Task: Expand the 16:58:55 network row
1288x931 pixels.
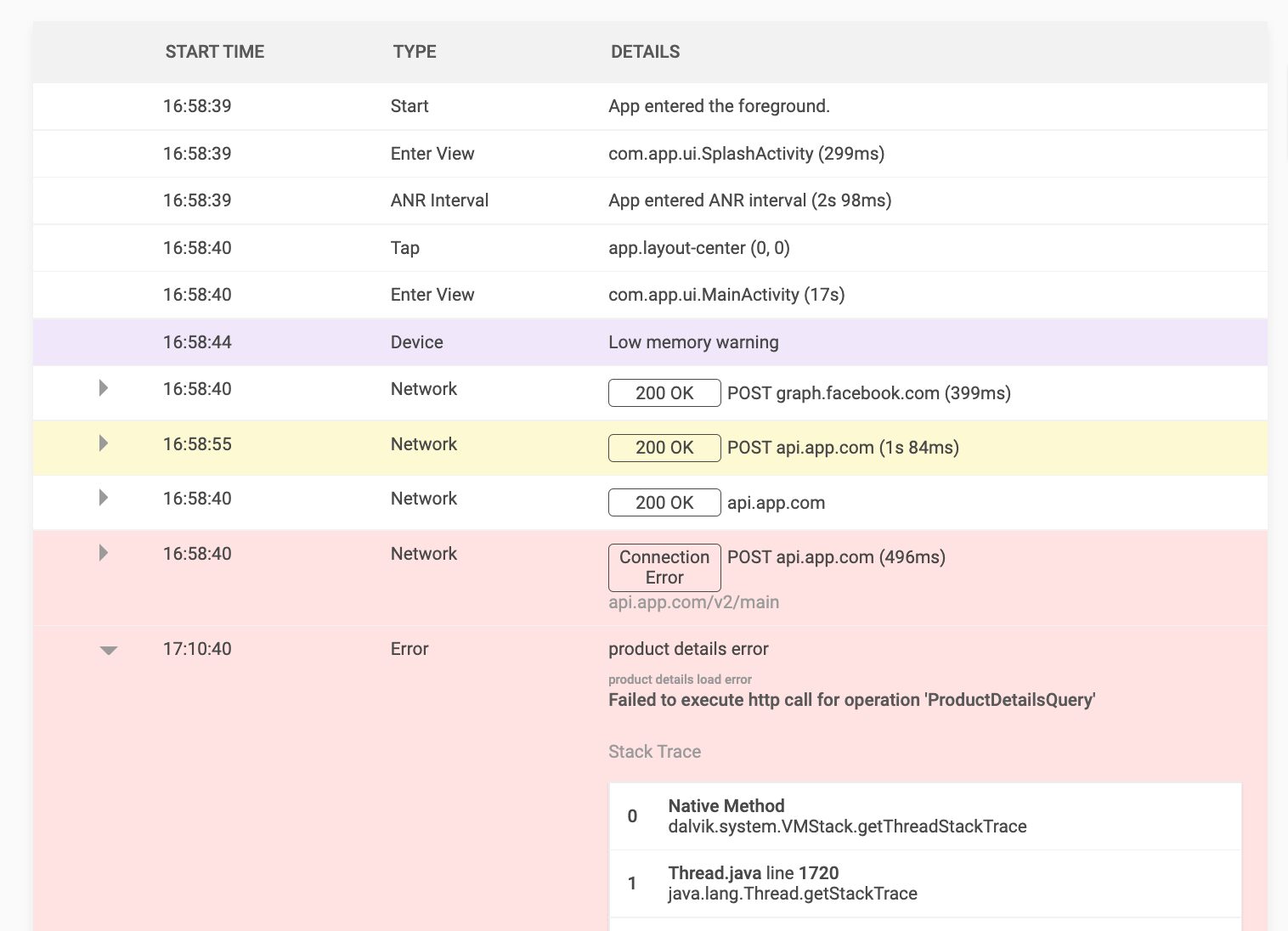Action: 104,443
